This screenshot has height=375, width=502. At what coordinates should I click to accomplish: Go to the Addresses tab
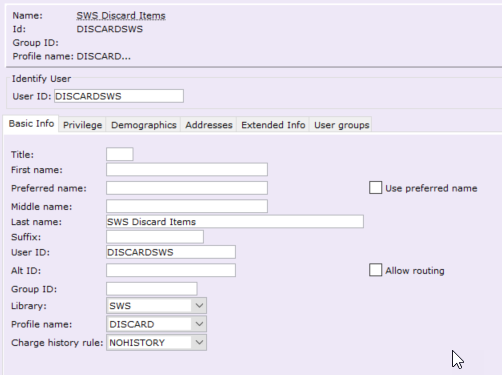[209, 125]
